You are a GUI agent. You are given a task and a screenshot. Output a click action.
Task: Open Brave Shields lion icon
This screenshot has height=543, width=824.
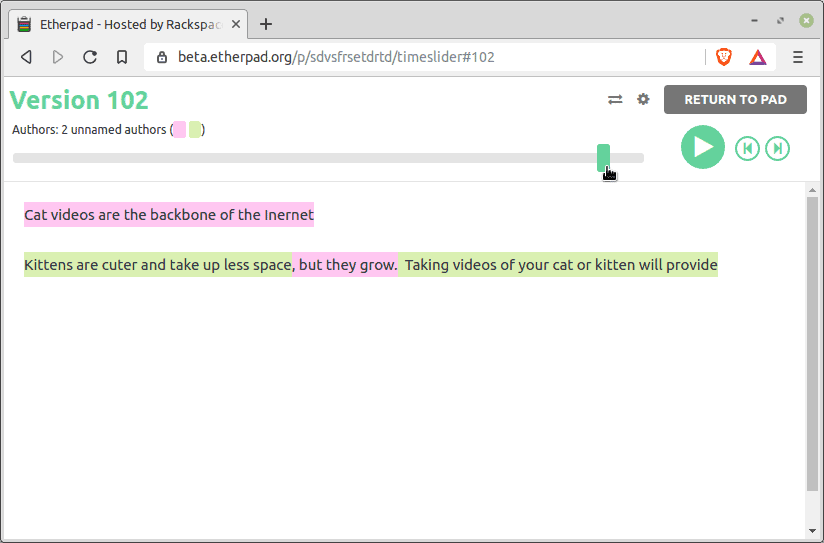point(724,57)
